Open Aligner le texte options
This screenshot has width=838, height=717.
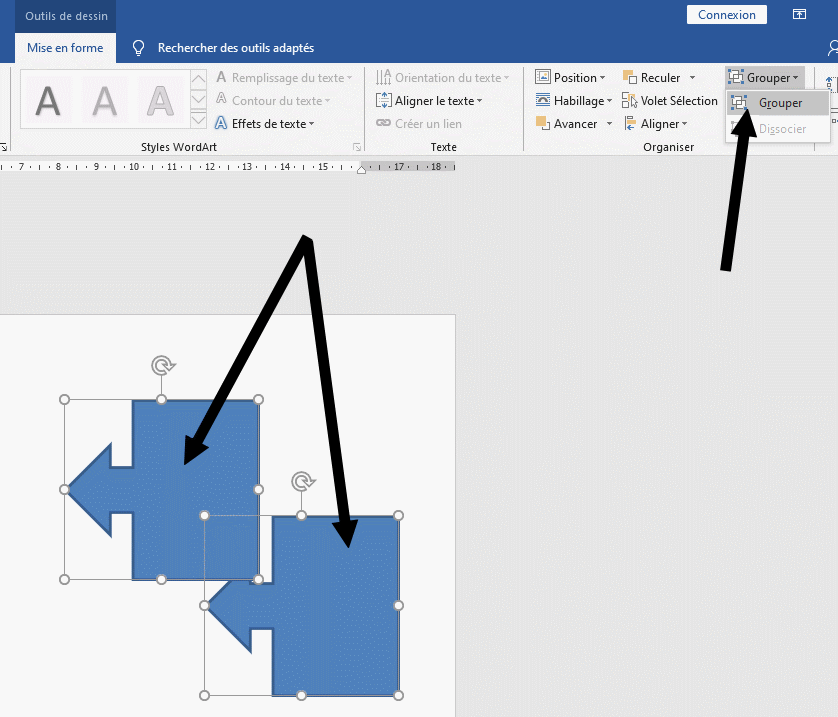point(429,101)
